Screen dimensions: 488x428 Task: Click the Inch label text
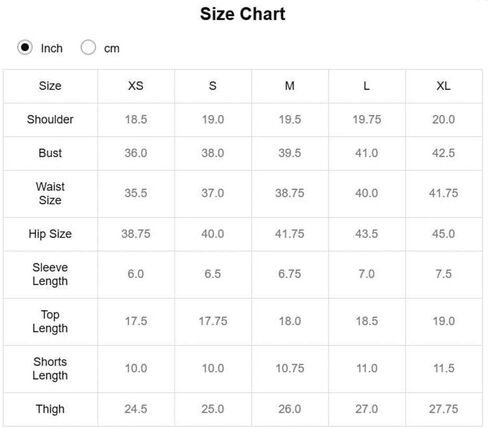click(x=52, y=48)
